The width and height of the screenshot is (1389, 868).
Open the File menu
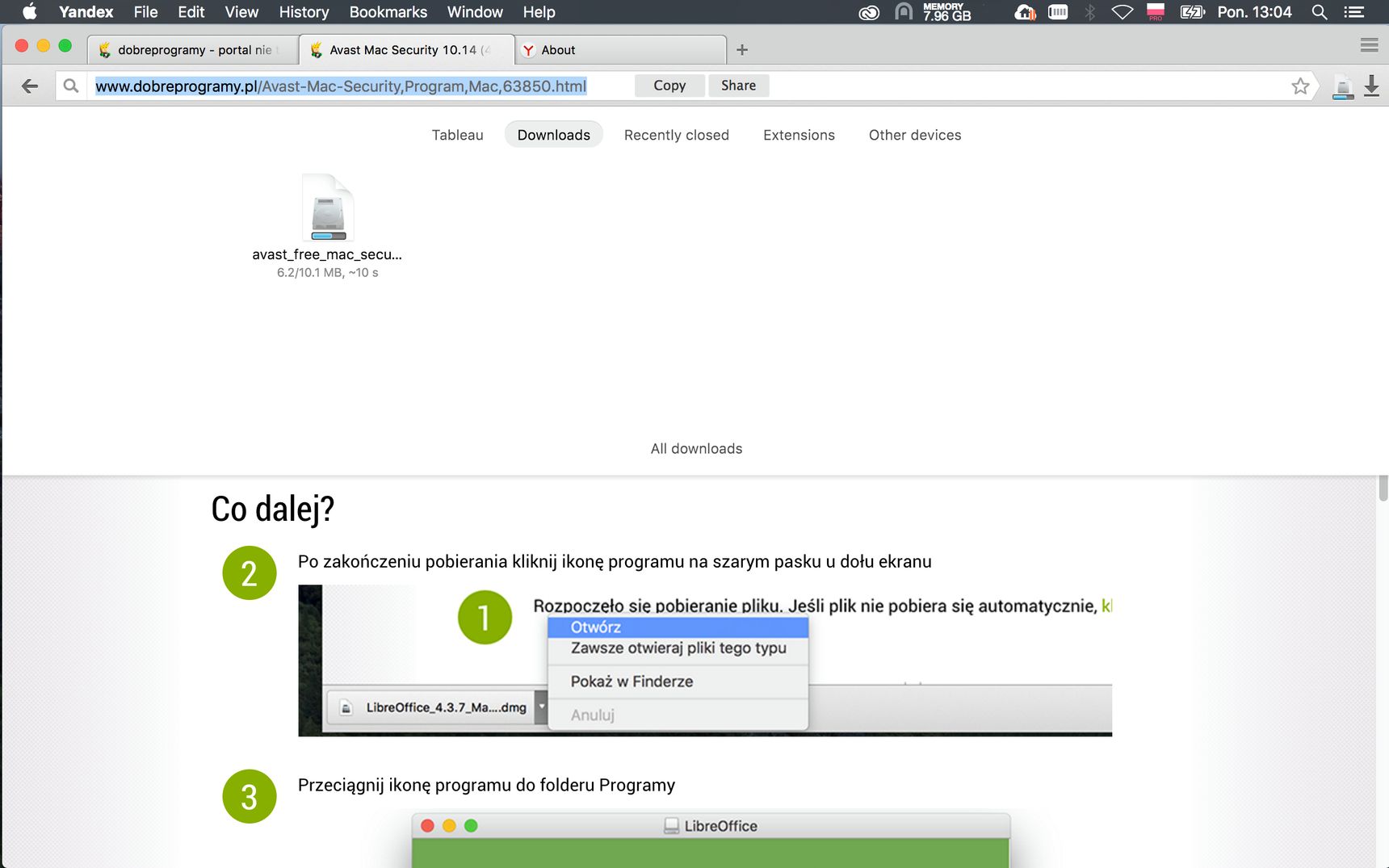point(145,12)
